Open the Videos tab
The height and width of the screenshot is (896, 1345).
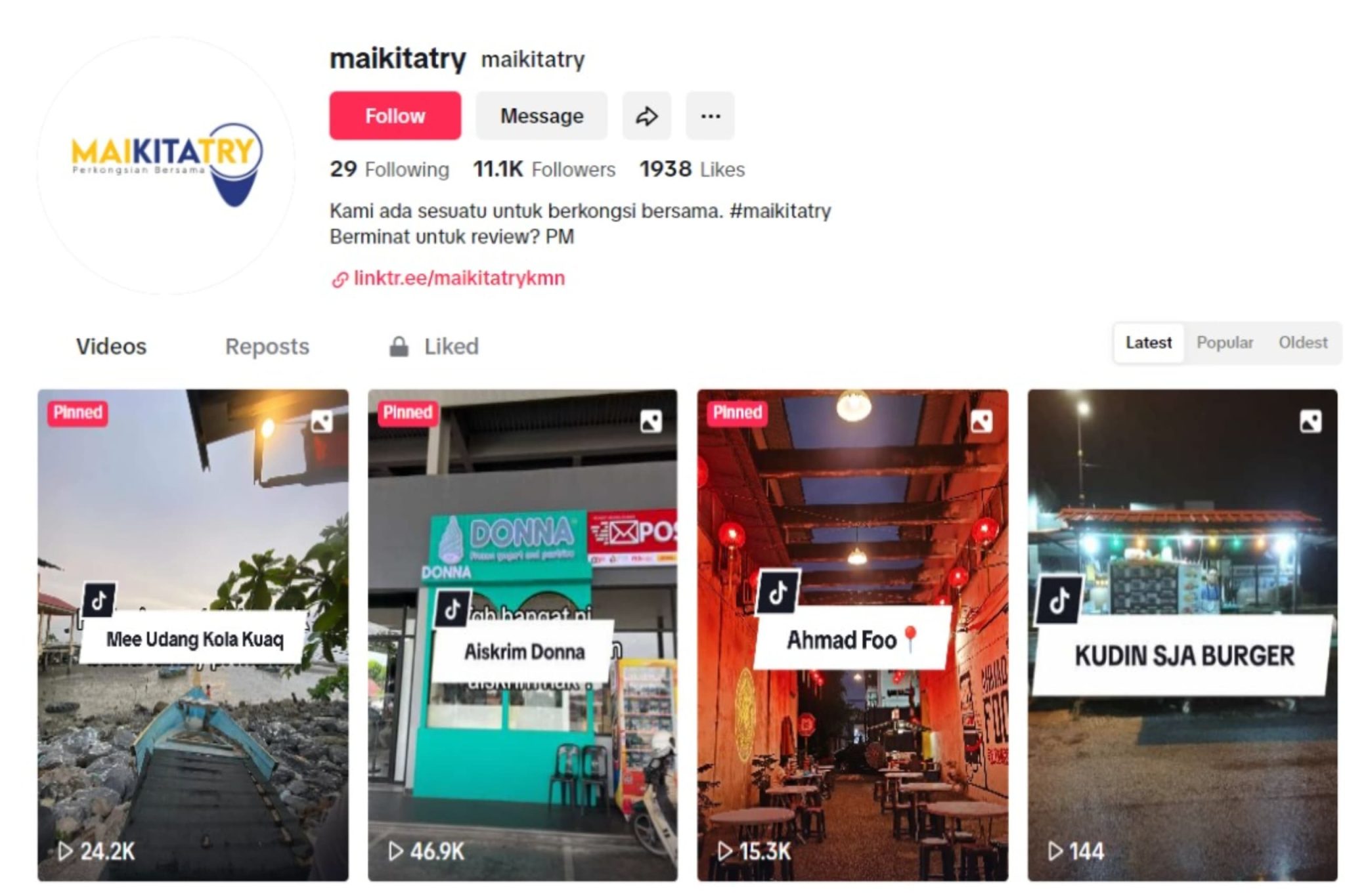click(x=111, y=347)
